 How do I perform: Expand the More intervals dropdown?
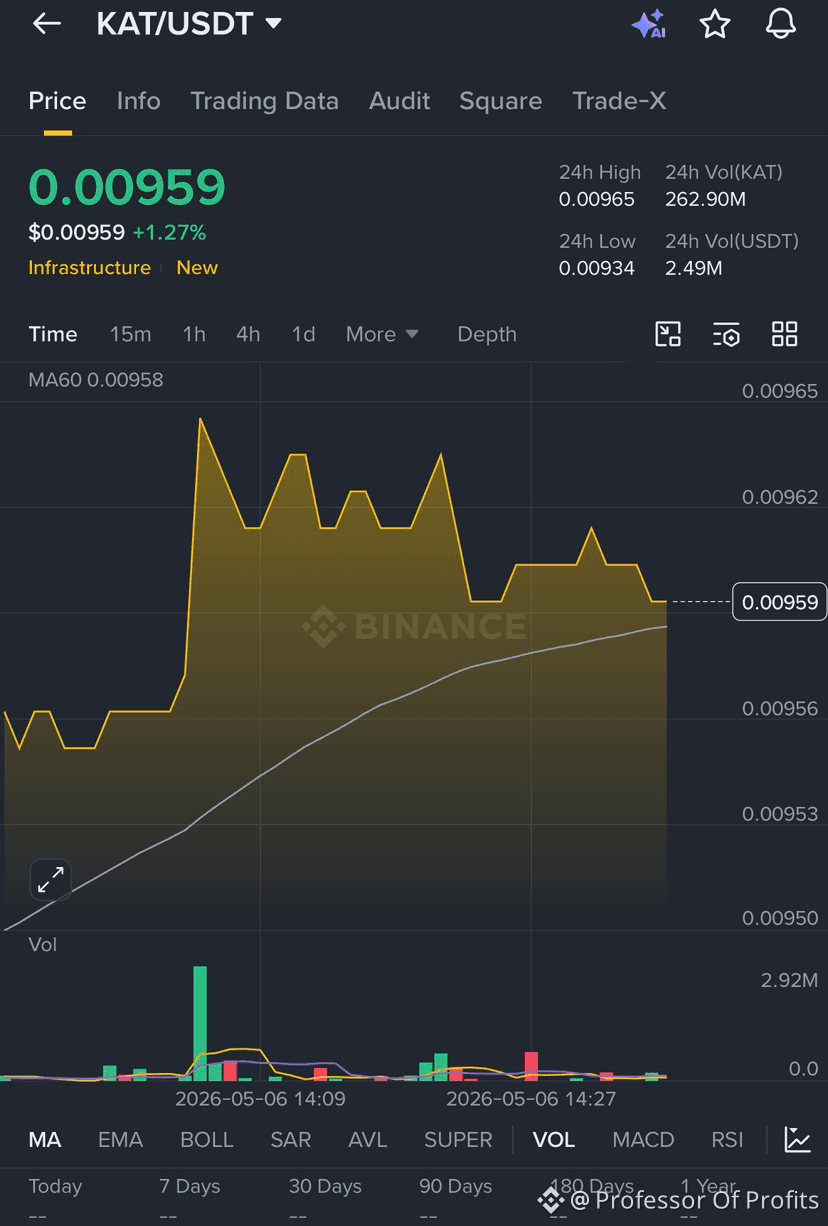click(382, 335)
